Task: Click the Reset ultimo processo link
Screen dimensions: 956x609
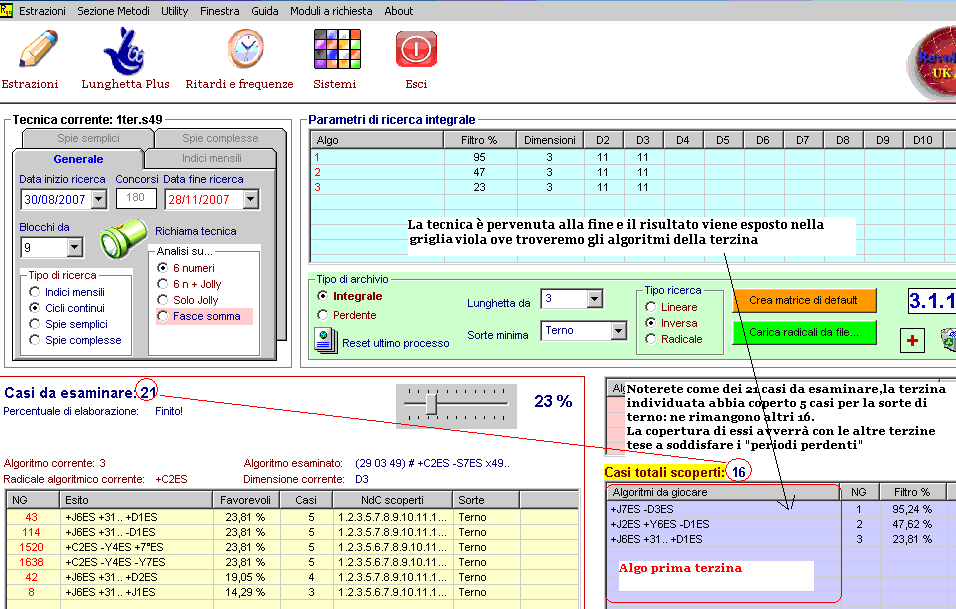Action: 396,343
